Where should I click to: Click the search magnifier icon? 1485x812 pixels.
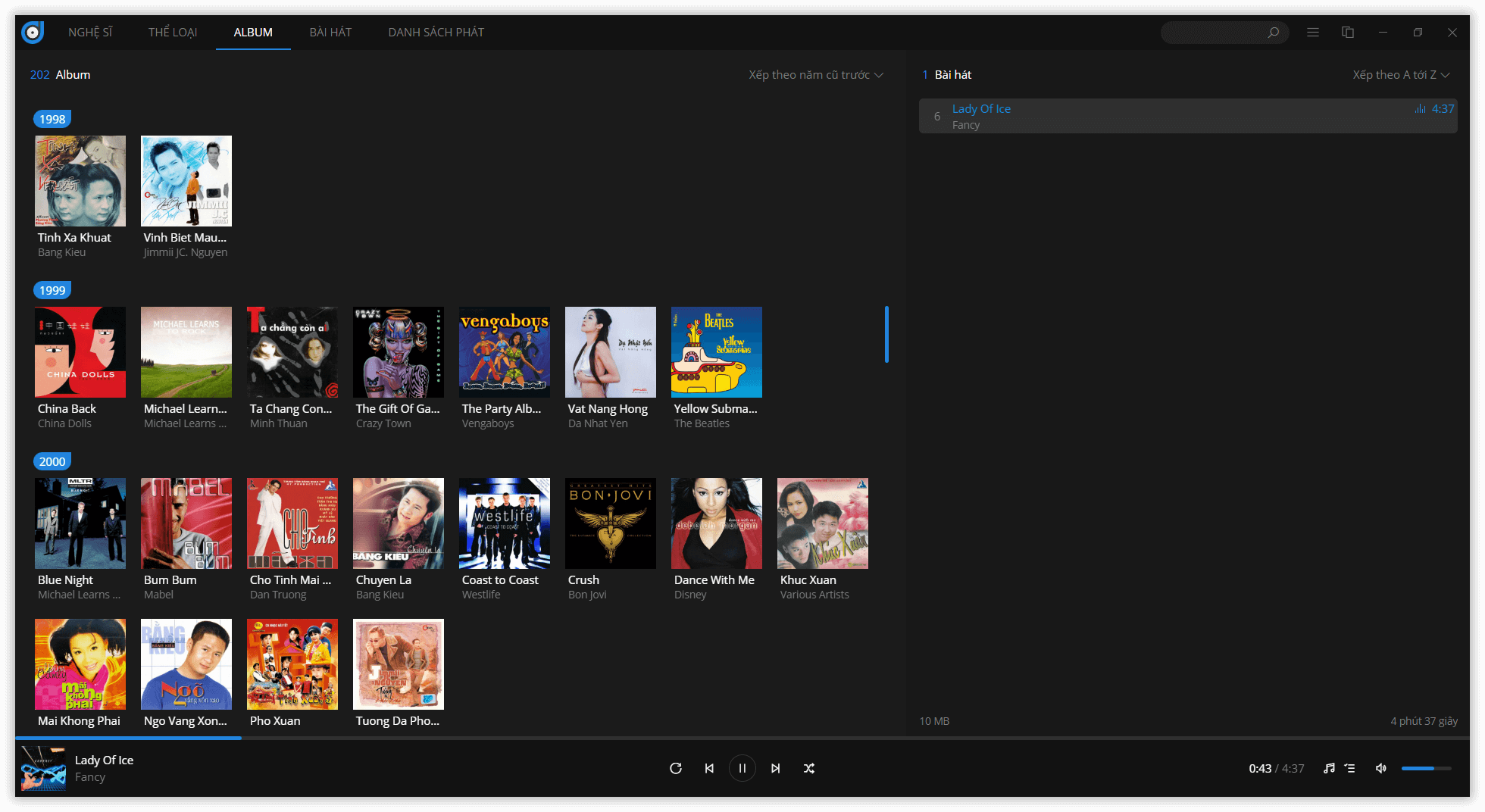pyautogui.click(x=1274, y=33)
